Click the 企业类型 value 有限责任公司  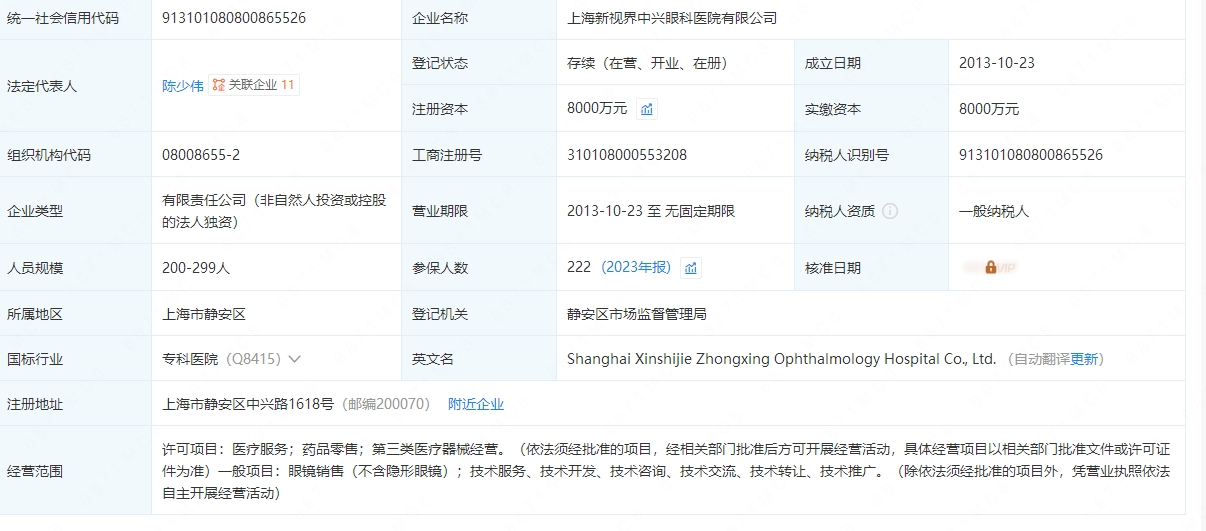(x=274, y=211)
